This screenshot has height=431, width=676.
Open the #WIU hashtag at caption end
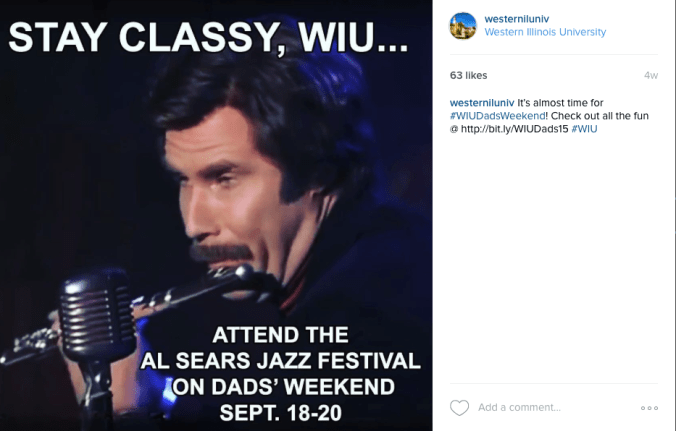(x=585, y=130)
